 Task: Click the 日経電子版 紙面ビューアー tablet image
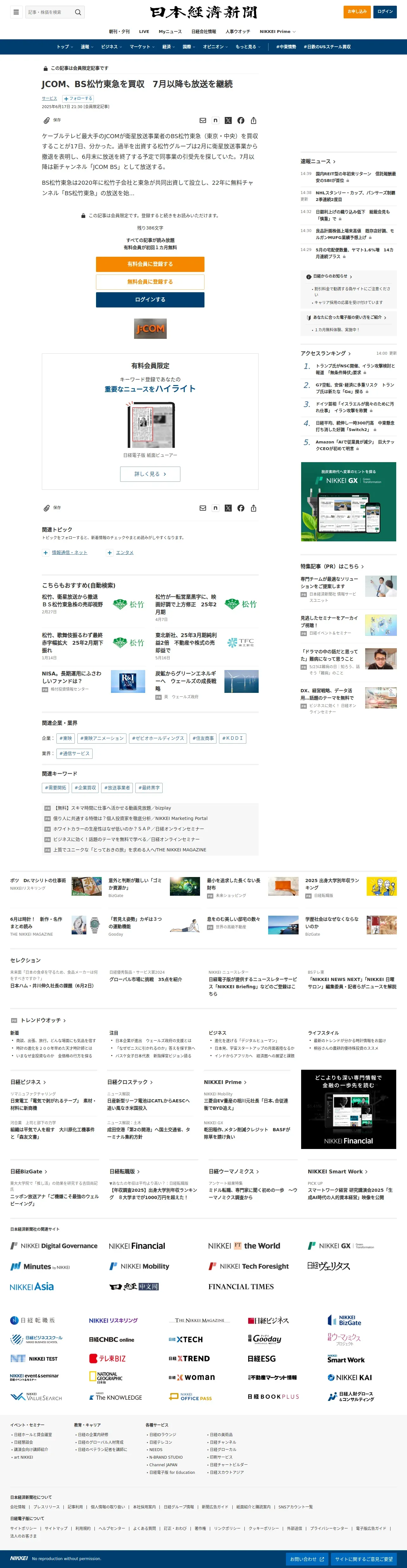150,425
